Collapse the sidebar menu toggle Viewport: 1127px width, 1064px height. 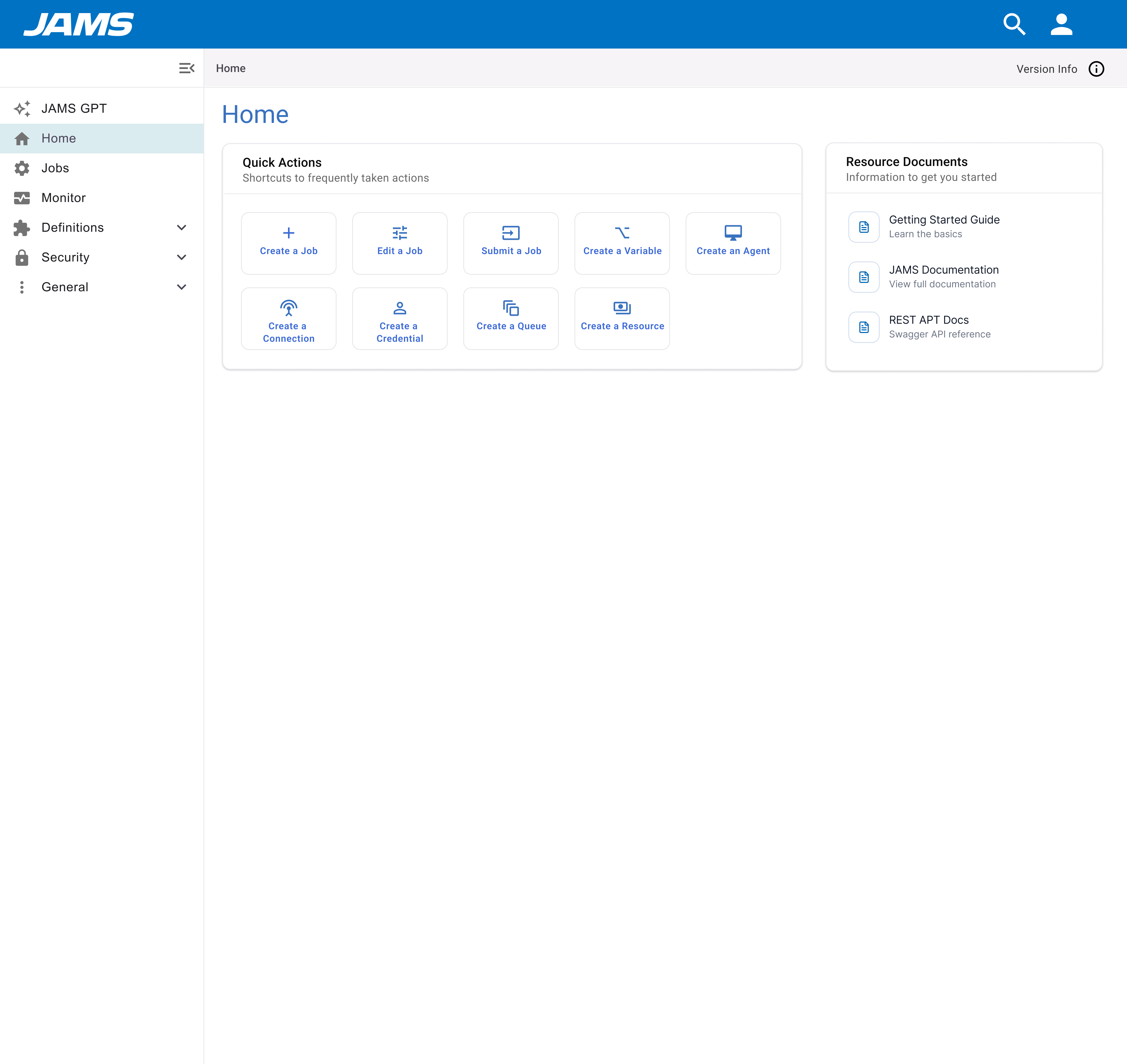(x=187, y=68)
